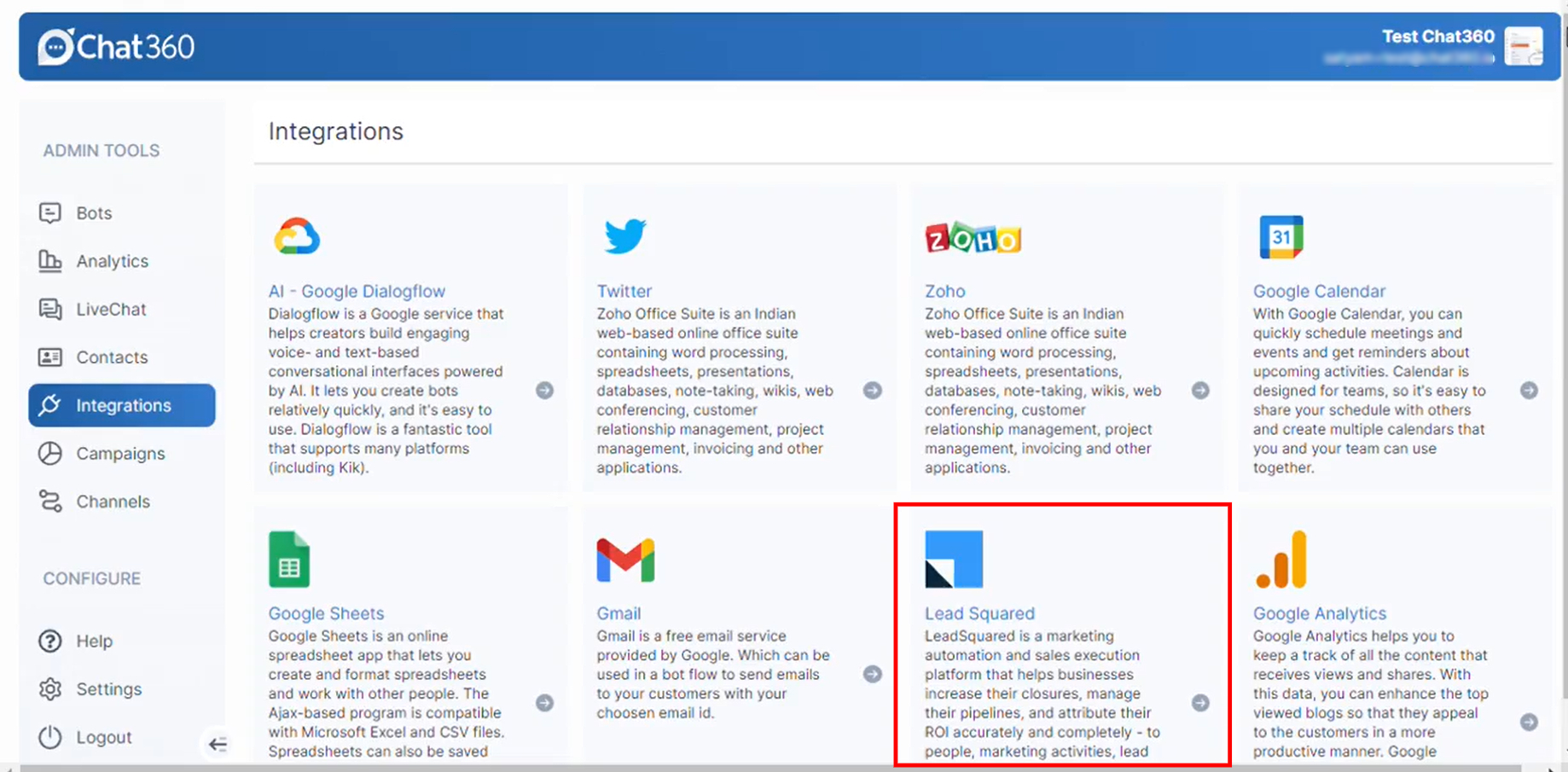
Task: Open Zoho card via its arrow button
Action: pos(1200,391)
